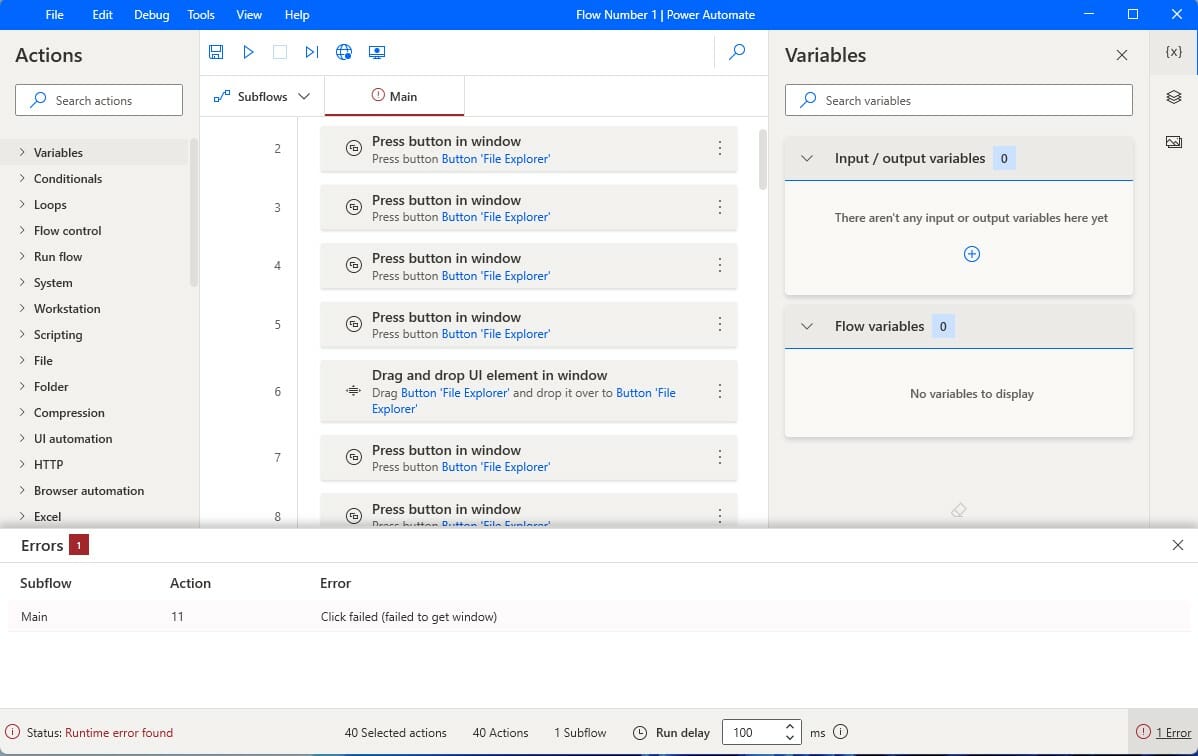Select the Drag and drop UI element action
Viewport: 1198px width, 756px height.
point(529,391)
